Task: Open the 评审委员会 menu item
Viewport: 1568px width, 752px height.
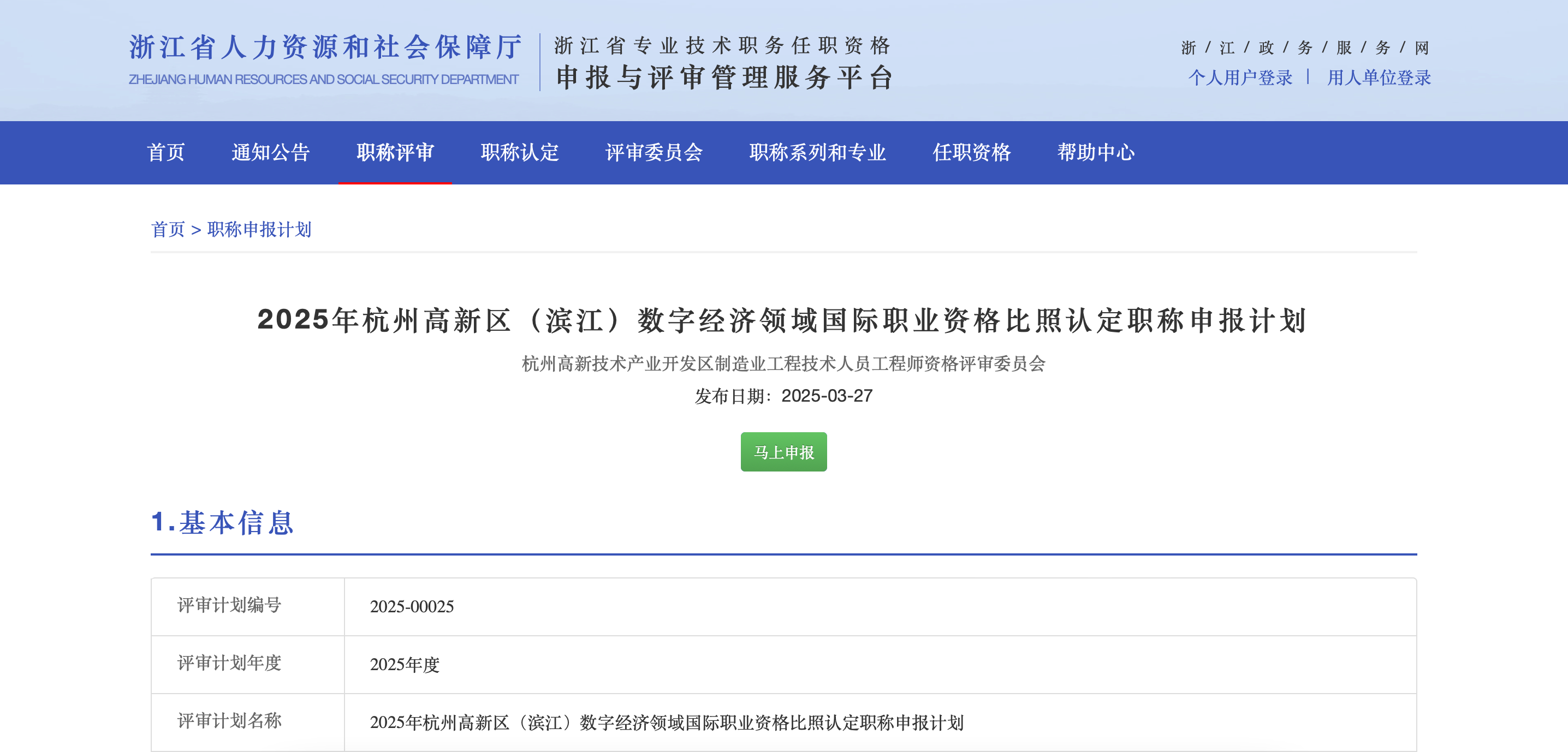Action: pyautogui.click(x=654, y=152)
